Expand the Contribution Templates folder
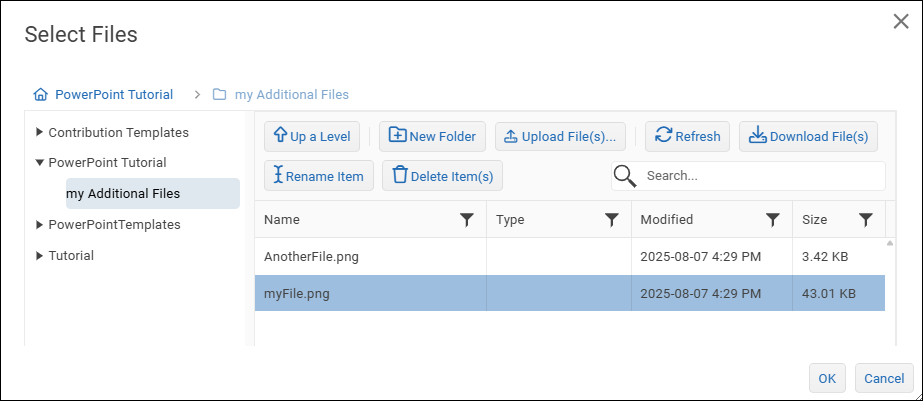923x401 pixels. (39, 132)
